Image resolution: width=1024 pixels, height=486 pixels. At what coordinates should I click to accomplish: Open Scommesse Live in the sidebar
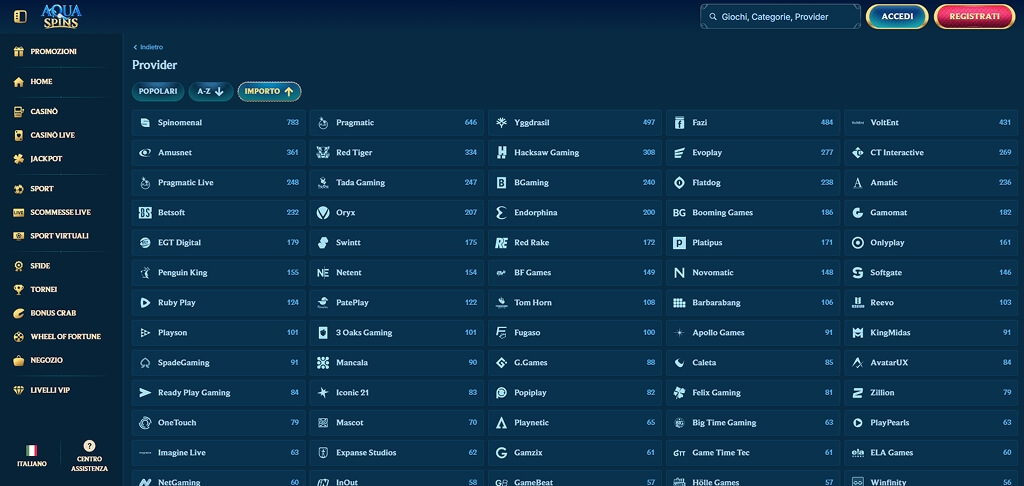(x=60, y=212)
